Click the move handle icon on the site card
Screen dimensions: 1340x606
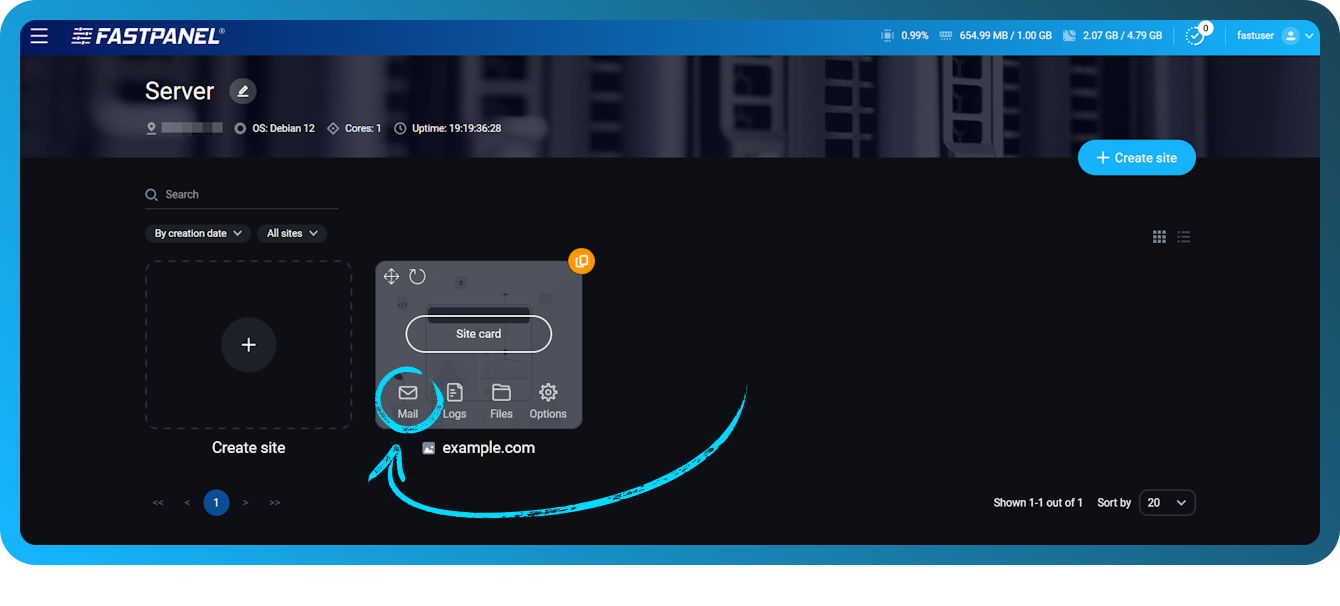pyautogui.click(x=392, y=276)
